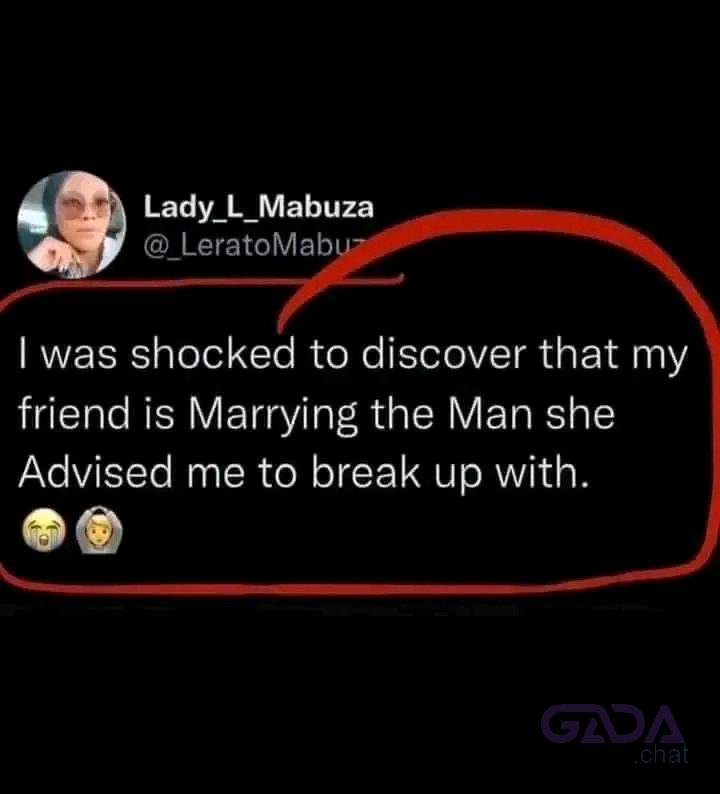
Task: Click the Lady_L_Mabuza display name
Action: tap(259, 208)
